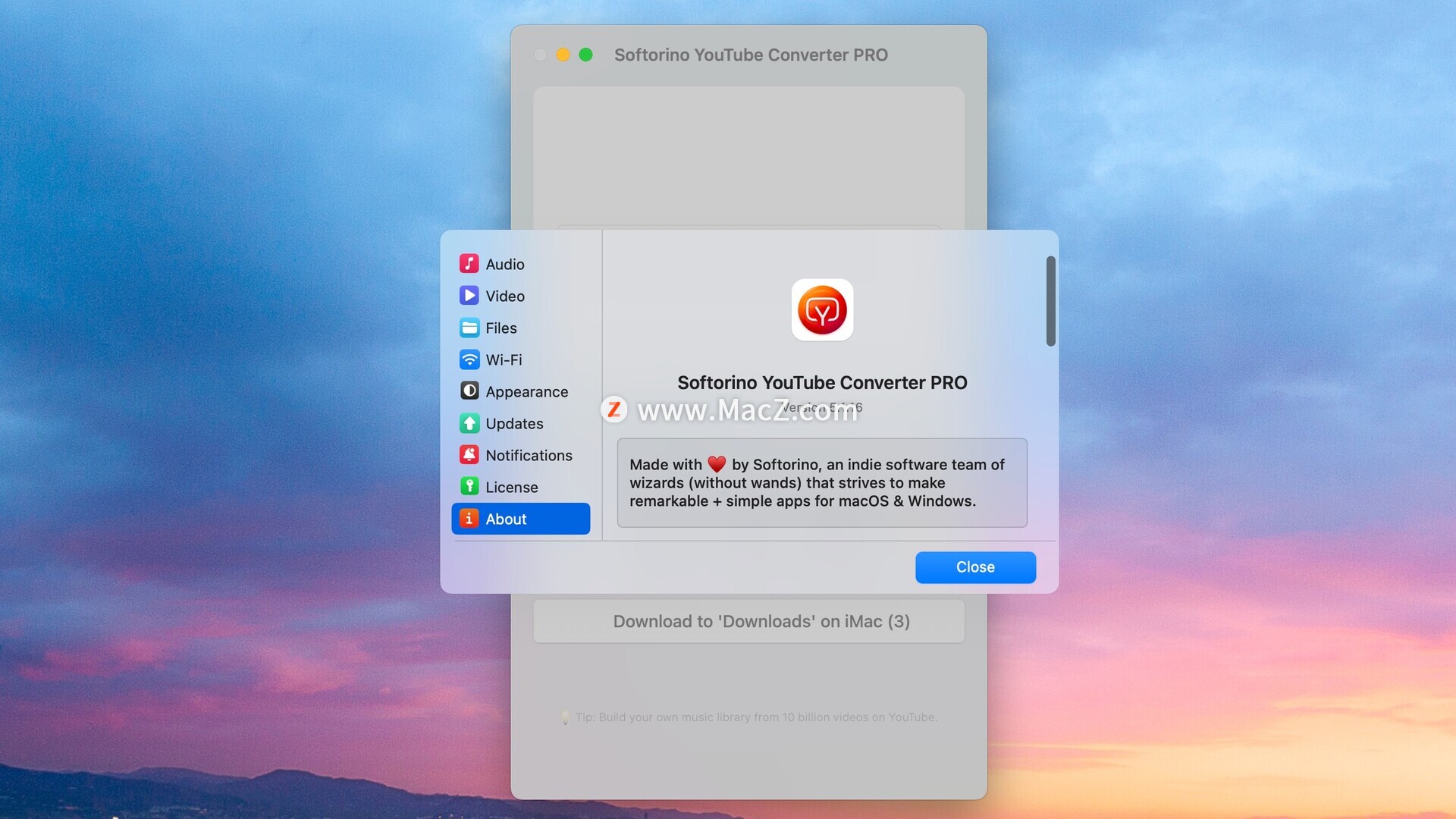Click the Audio music note icon

pyautogui.click(x=469, y=264)
